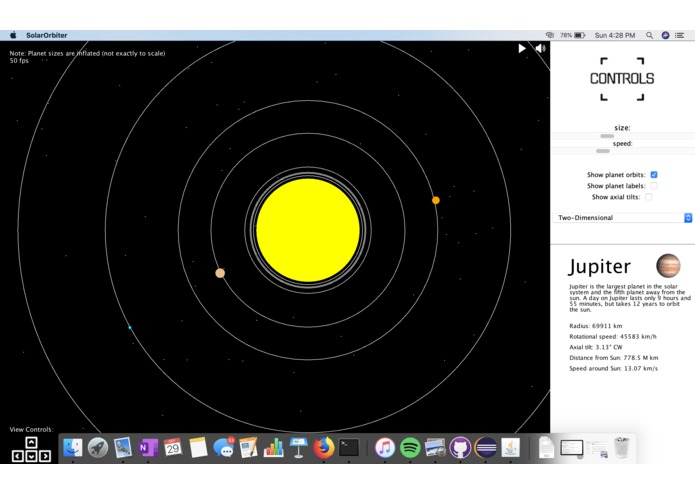Image resolution: width=695 pixels, height=494 pixels.
Task: Open the Apple menu
Action: (13, 35)
